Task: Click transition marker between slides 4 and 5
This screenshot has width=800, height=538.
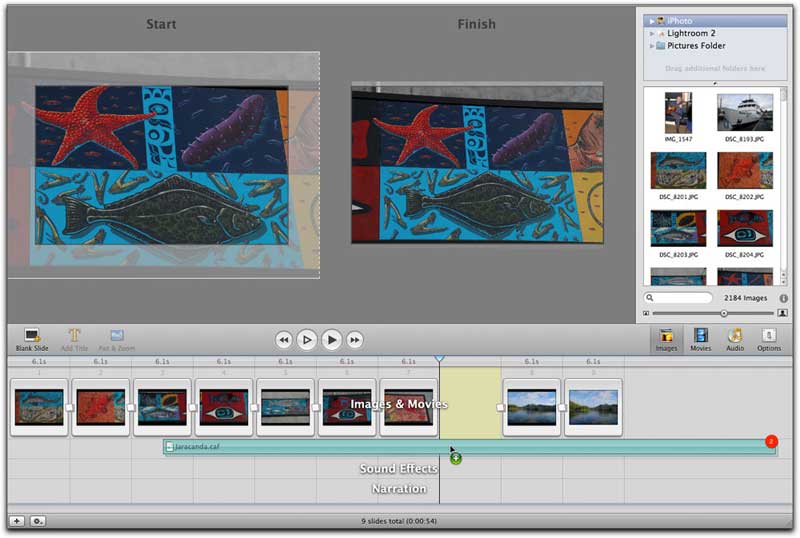Action: pos(254,407)
